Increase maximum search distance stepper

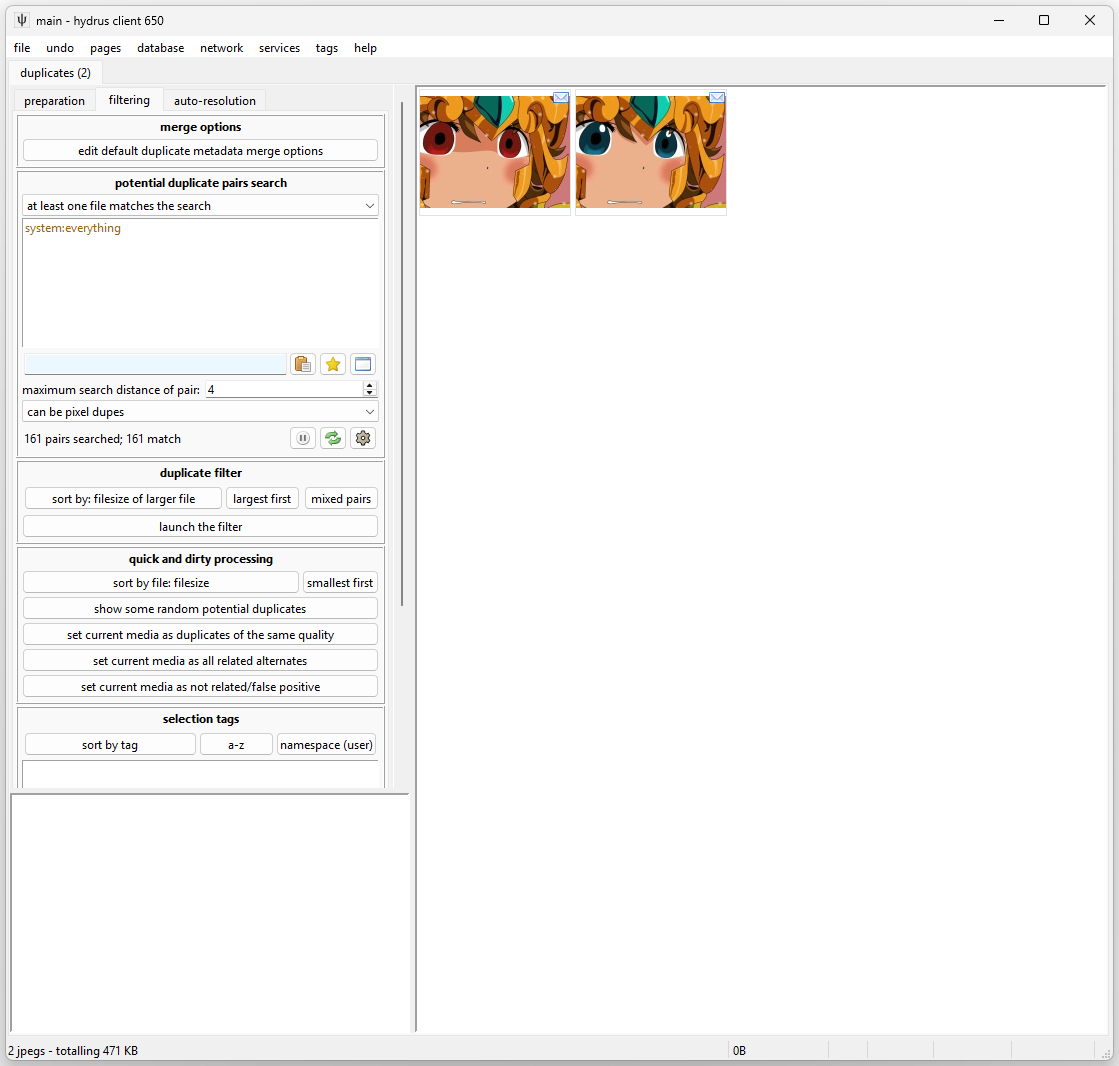(369, 385)
